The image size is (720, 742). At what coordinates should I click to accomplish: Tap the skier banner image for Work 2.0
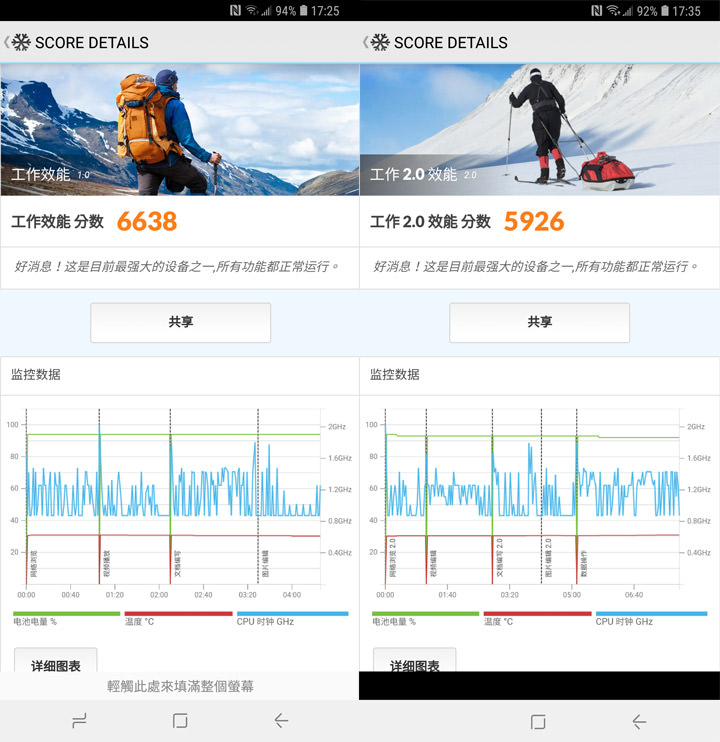pos(539,129)
